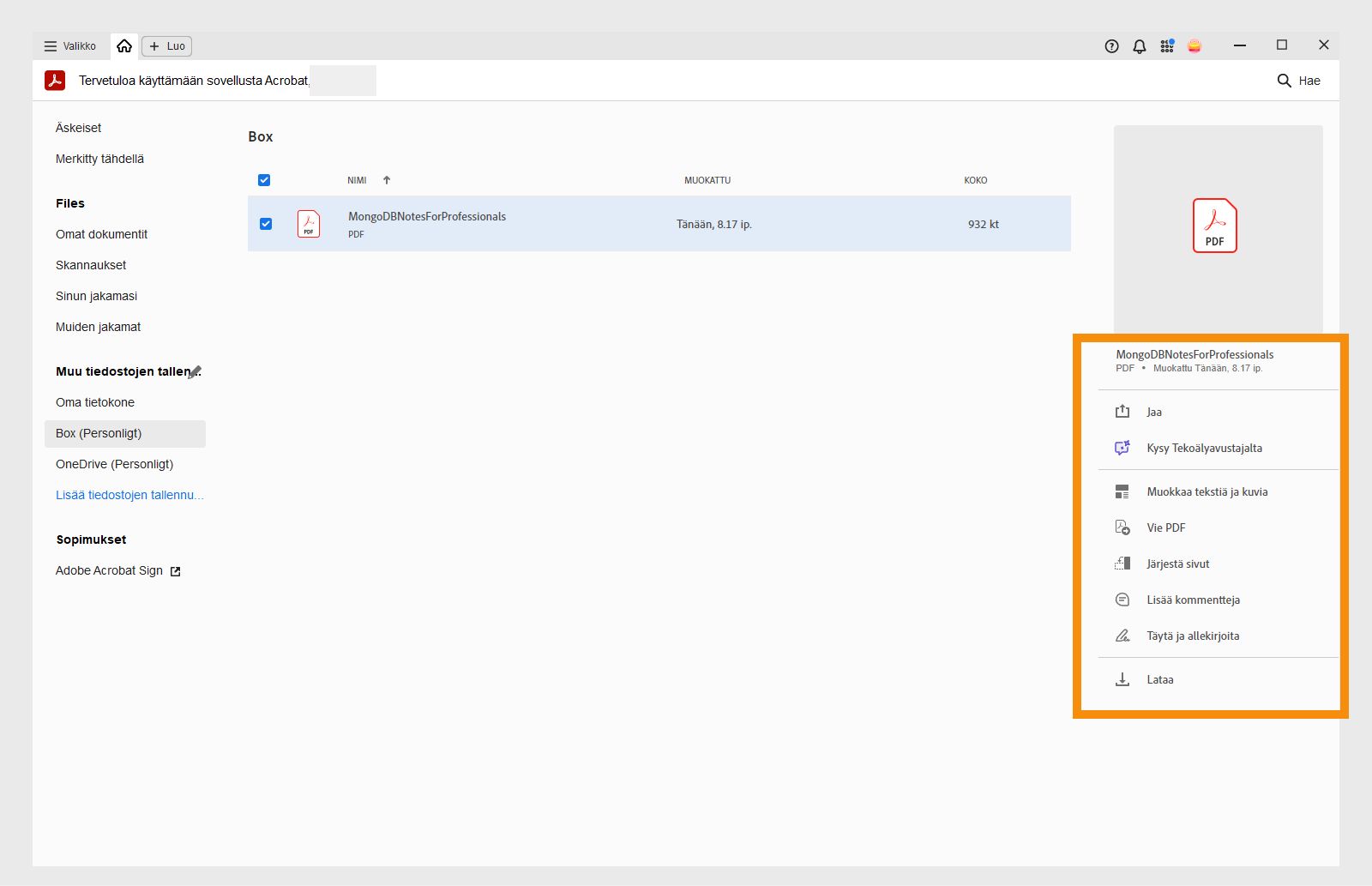Open the Acrobat home view
The image size is (1372, 886).
(124, 46)
